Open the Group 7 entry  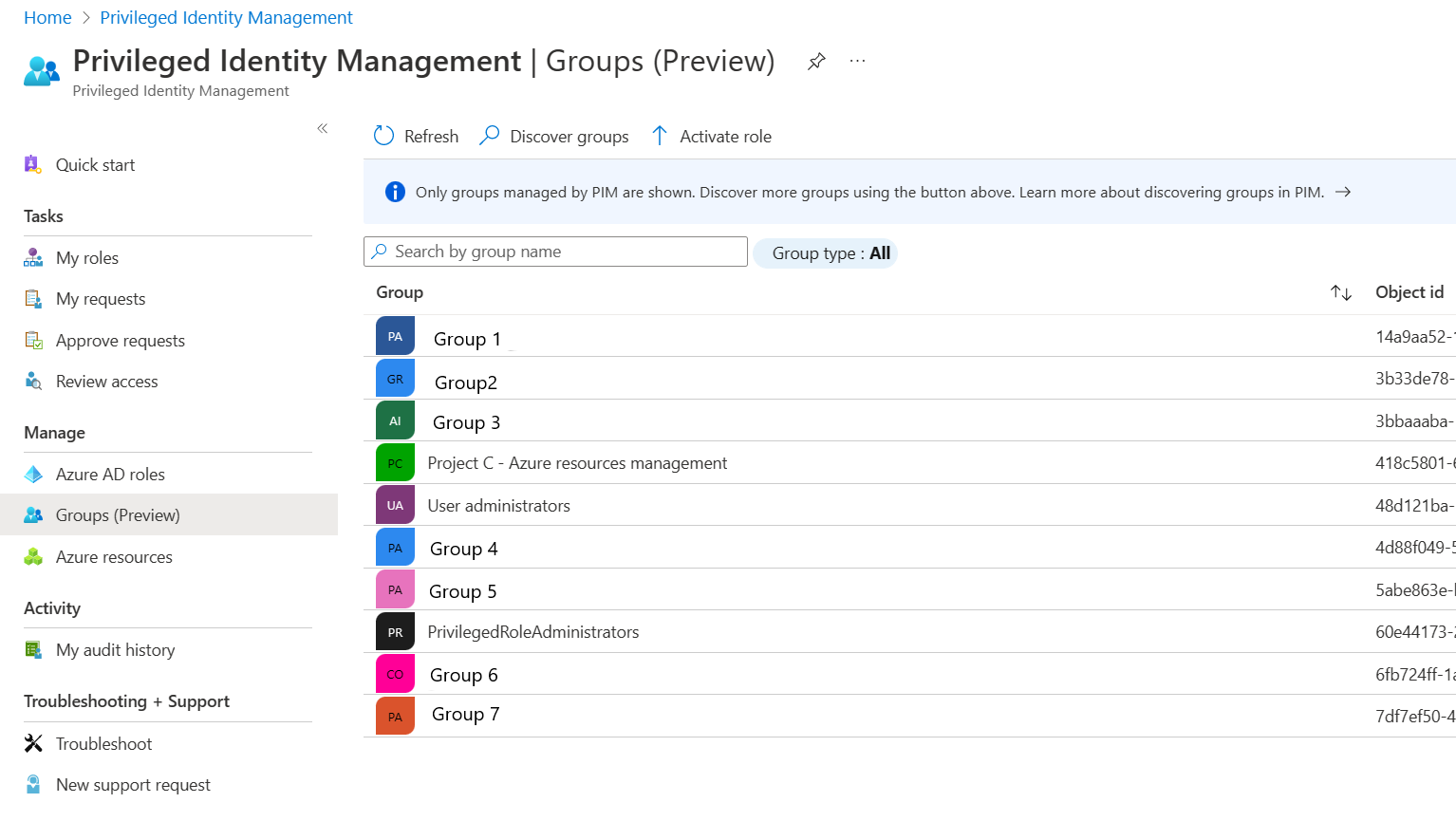(465, 714)
